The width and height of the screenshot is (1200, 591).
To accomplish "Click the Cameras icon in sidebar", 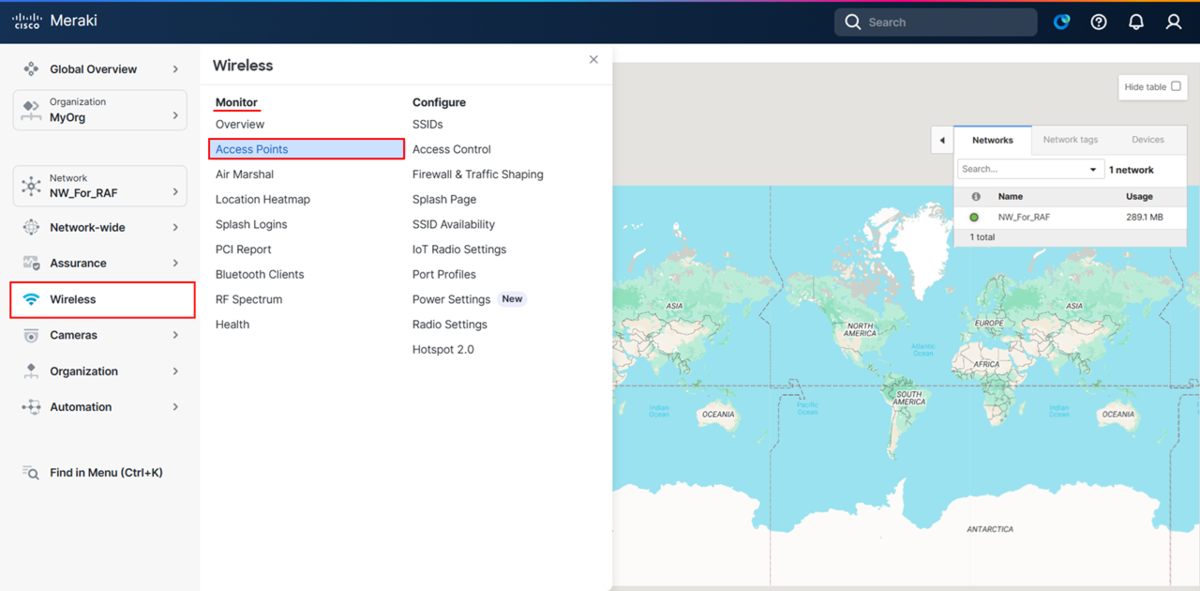I will coord(31,335).
